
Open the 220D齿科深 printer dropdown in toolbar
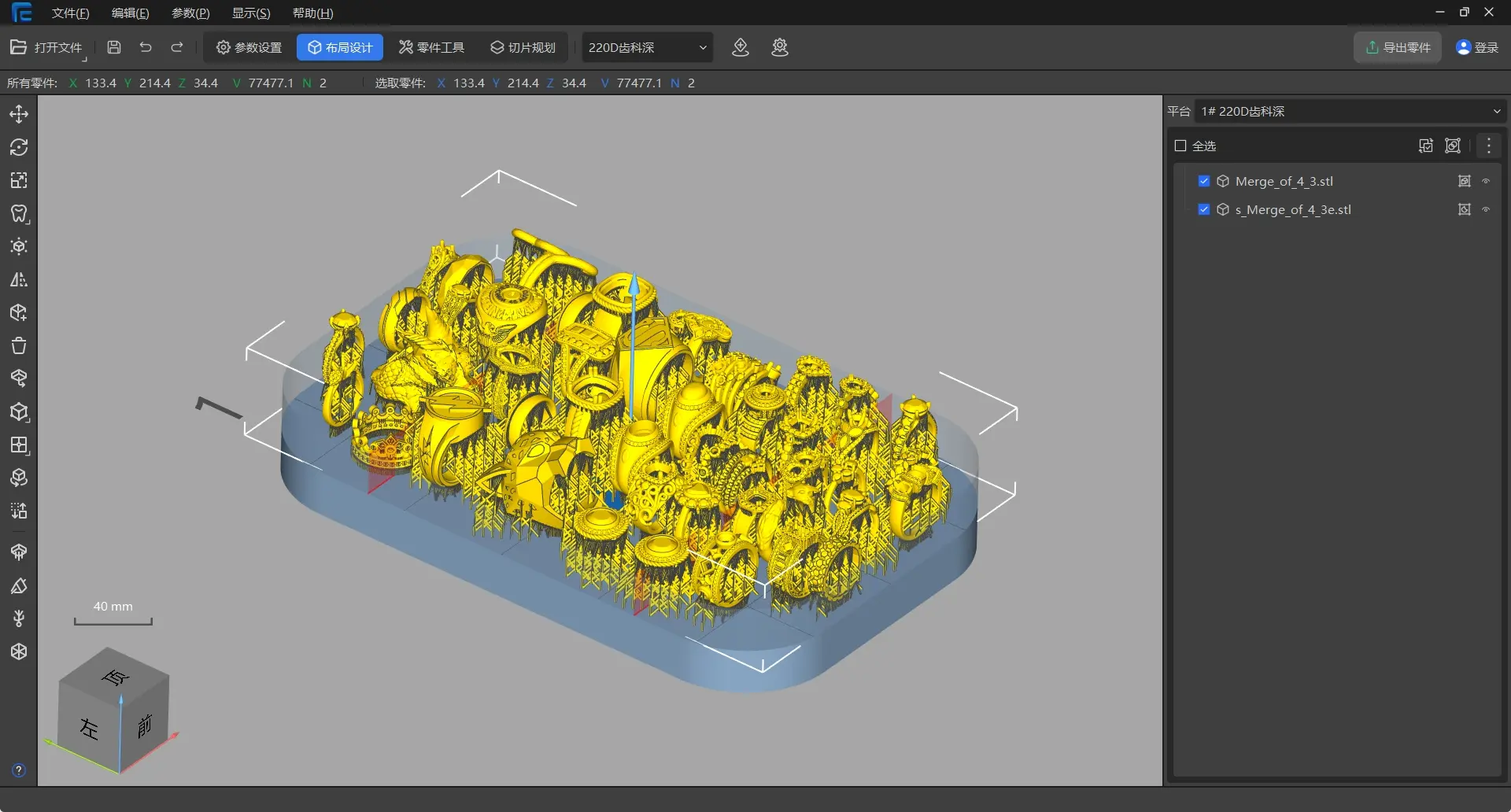coord(647,47)
